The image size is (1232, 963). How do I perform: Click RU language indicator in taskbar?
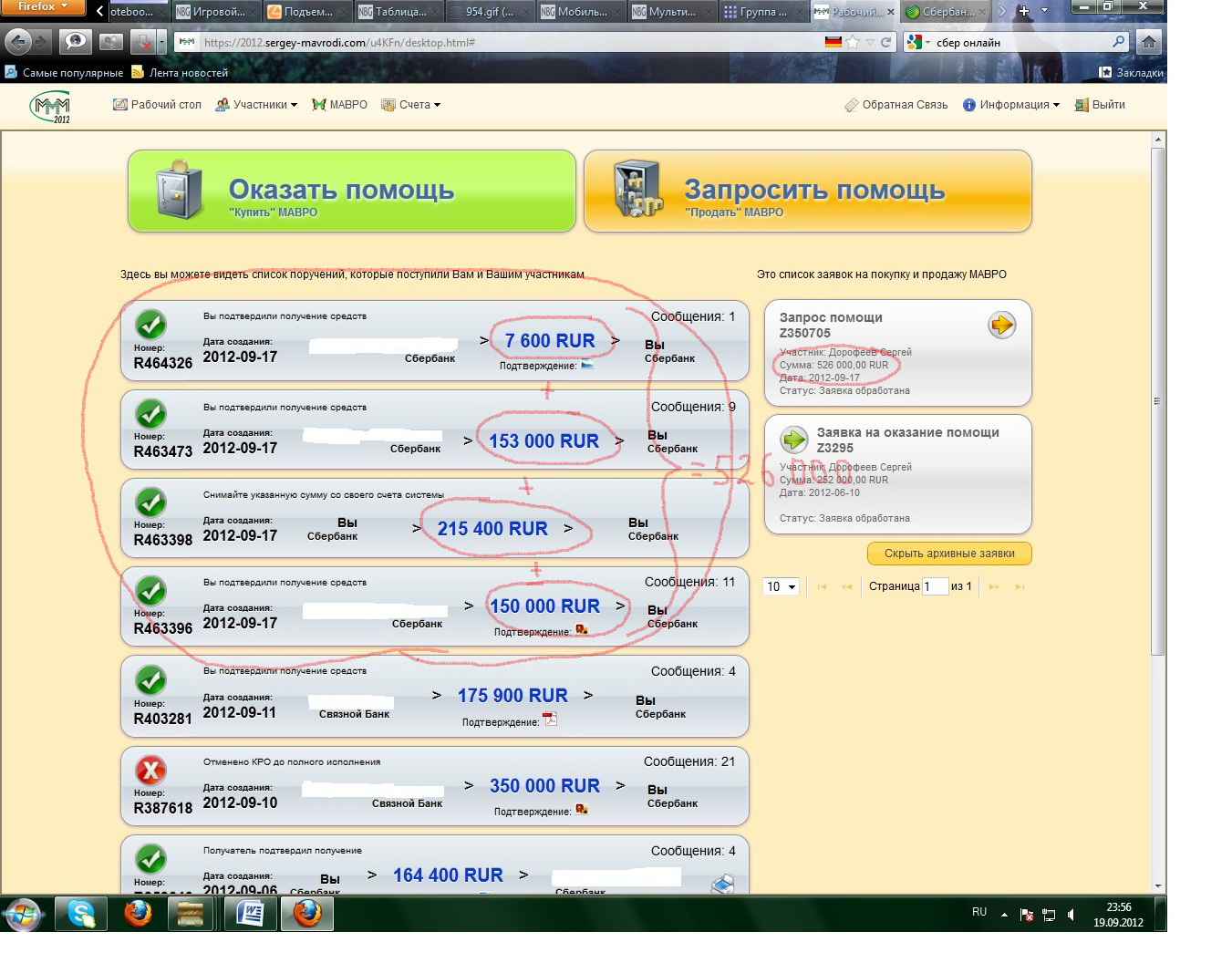pos(979,912)
